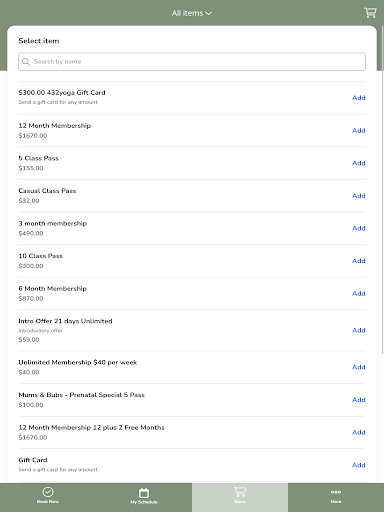Add the $300.00 432yoga Gift Card
Image resolution: width=384 pixels, height=512 pixels.
359,98
